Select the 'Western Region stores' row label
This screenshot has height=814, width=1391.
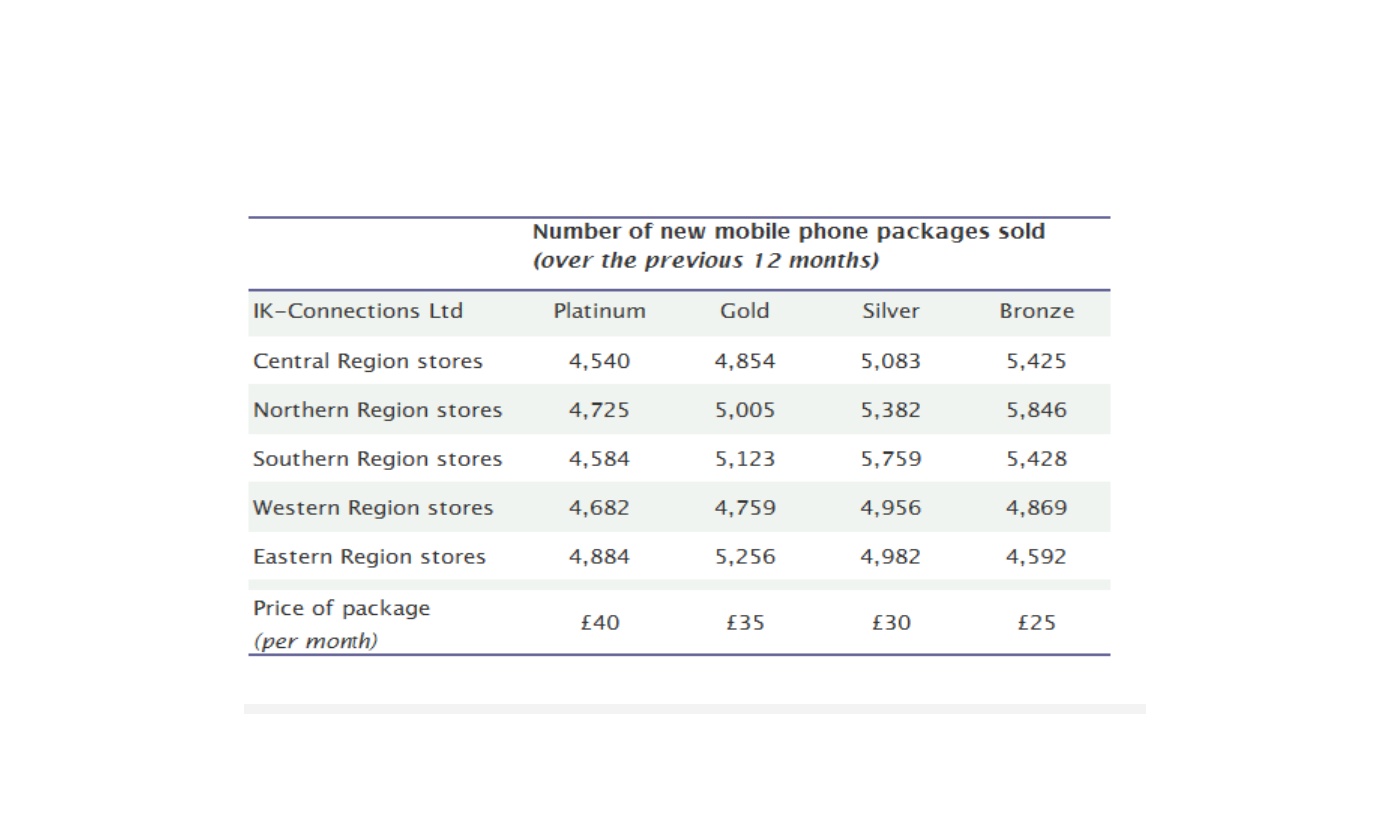pos(373,508)
